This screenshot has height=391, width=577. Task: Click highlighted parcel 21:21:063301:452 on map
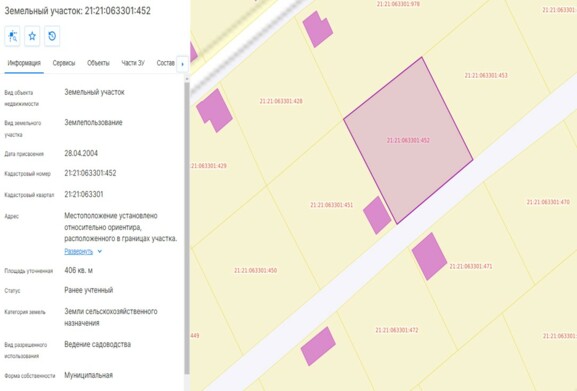click(408, 140)
